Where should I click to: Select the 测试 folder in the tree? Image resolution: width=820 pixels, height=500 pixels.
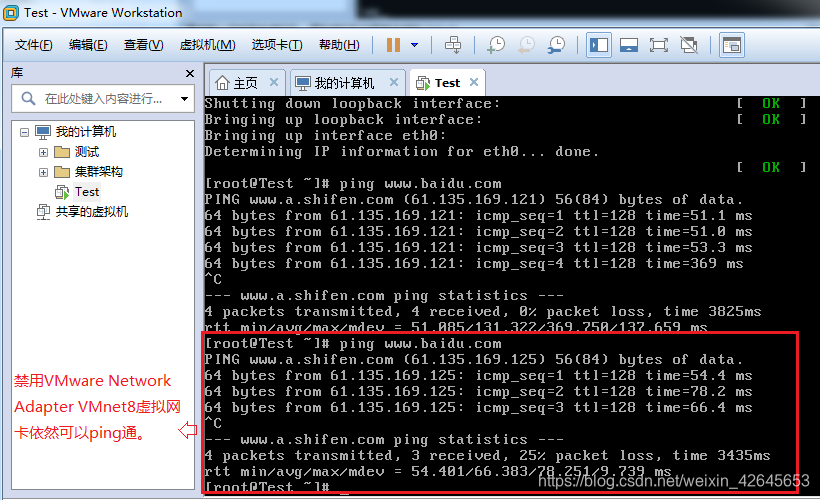pyautogui.click(x=86, y=152)
